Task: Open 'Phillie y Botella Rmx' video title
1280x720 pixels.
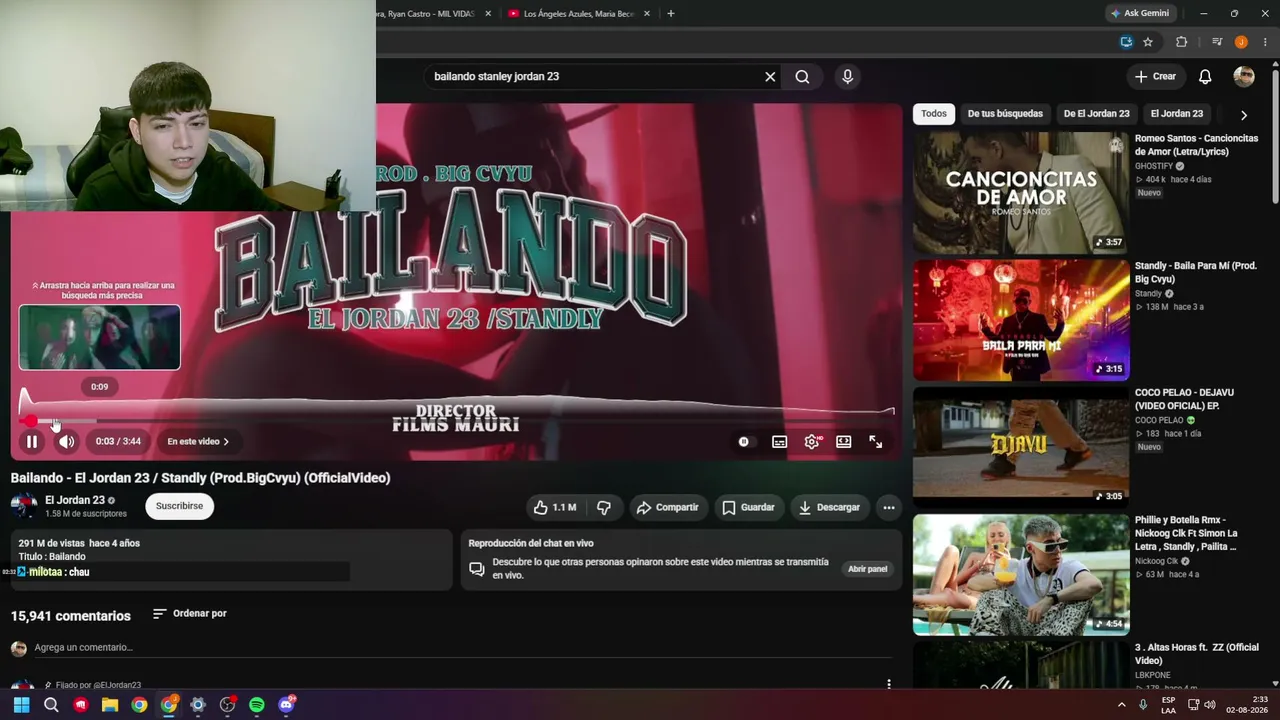Action: pos(1186,534)
